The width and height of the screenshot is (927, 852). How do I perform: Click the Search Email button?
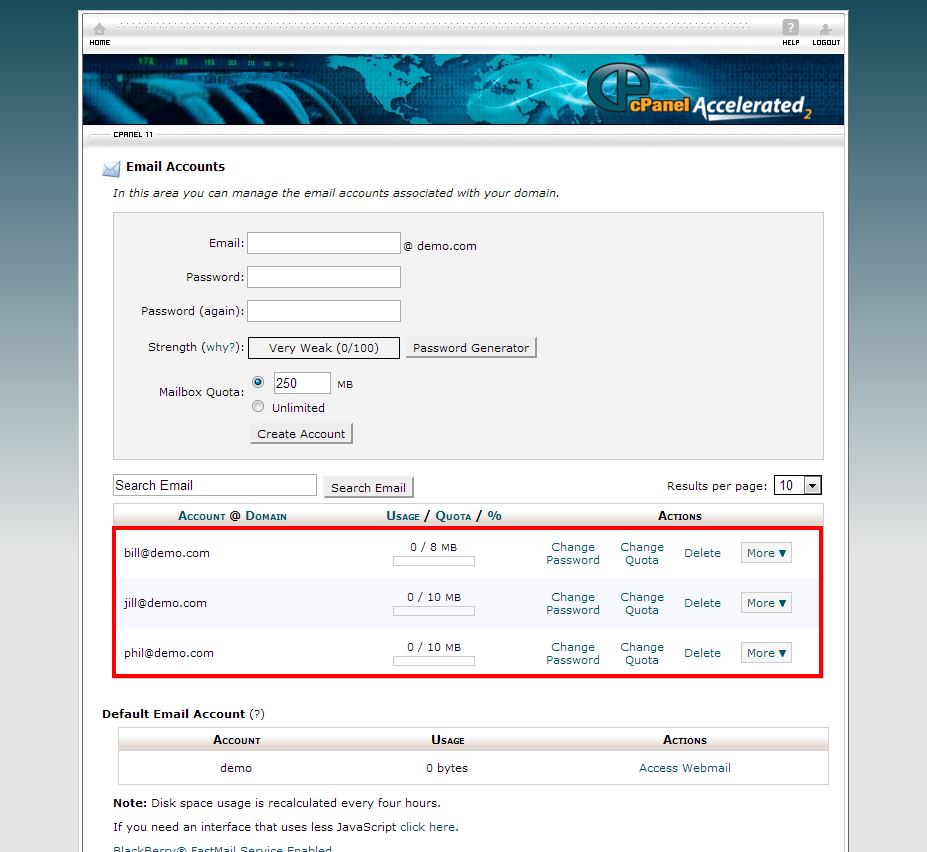[x=368, y=487]
